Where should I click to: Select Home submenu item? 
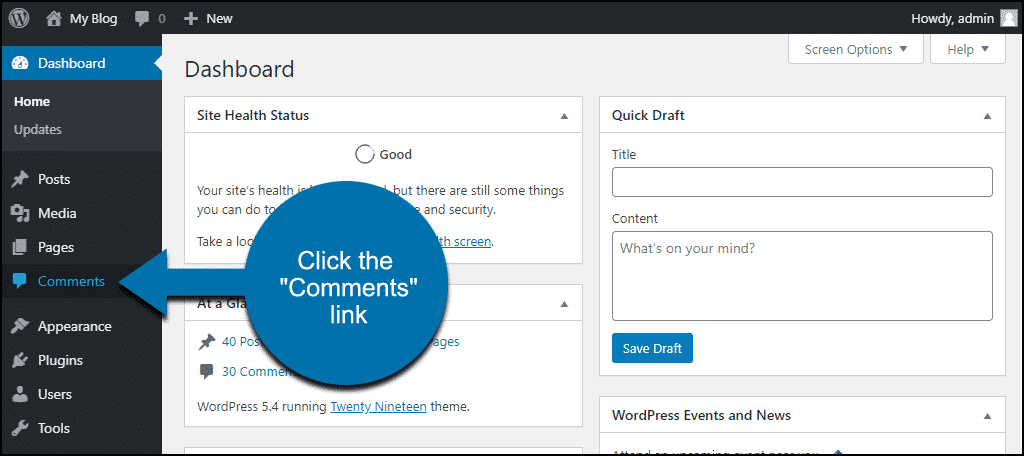(32, 102)
